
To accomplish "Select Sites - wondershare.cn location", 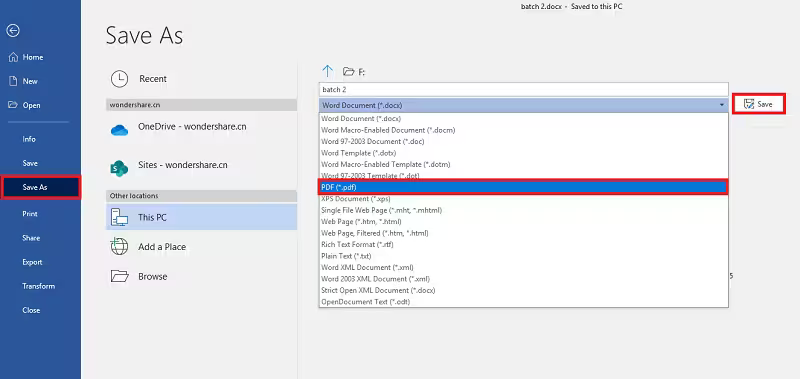I will (x=201, y=168).
